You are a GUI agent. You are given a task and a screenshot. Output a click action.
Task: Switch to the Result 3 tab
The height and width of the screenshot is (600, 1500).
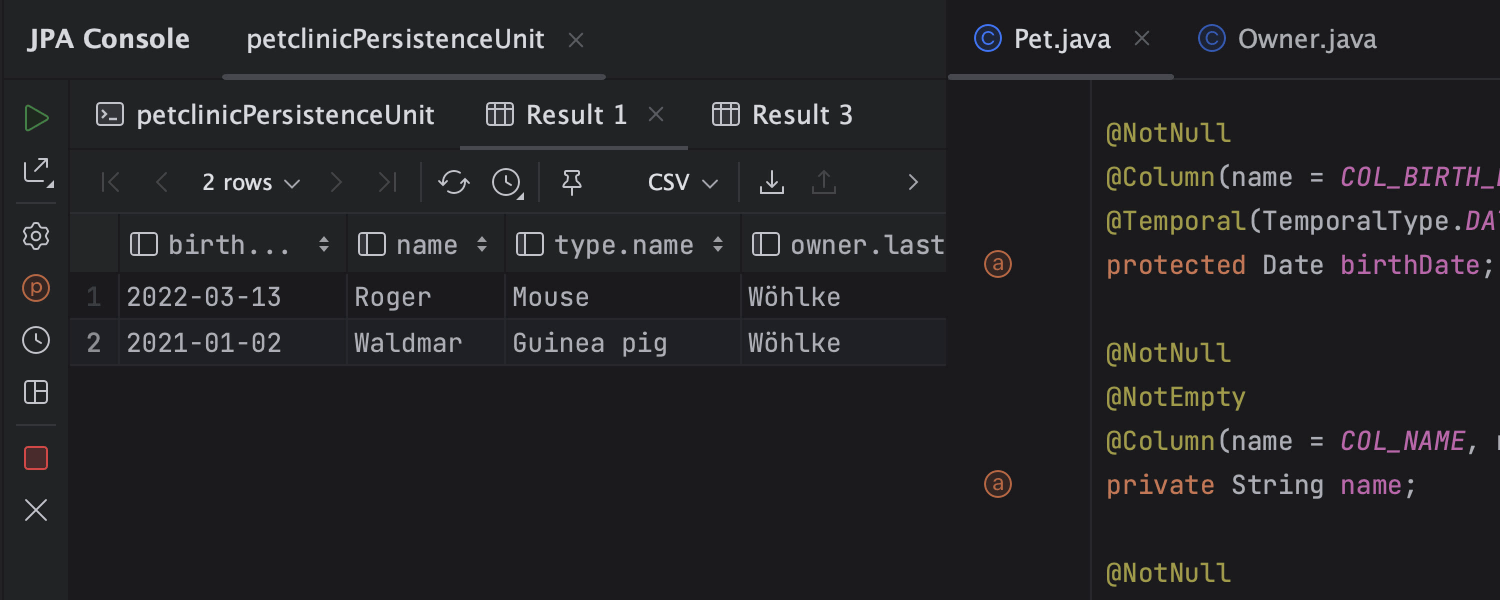point(782,115)
